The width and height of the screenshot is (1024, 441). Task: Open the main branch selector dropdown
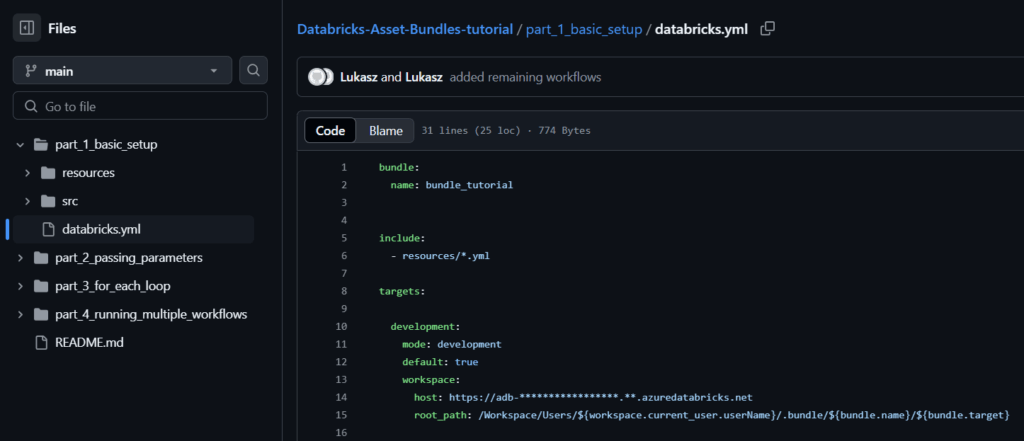(x=122, y=71)
